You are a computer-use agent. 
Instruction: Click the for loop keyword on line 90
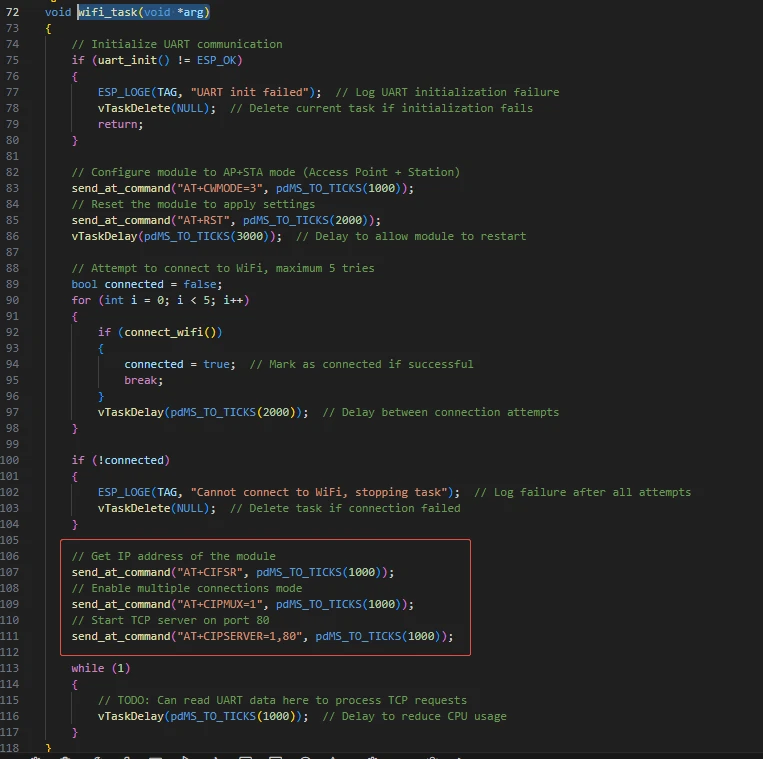pos(81,300)
